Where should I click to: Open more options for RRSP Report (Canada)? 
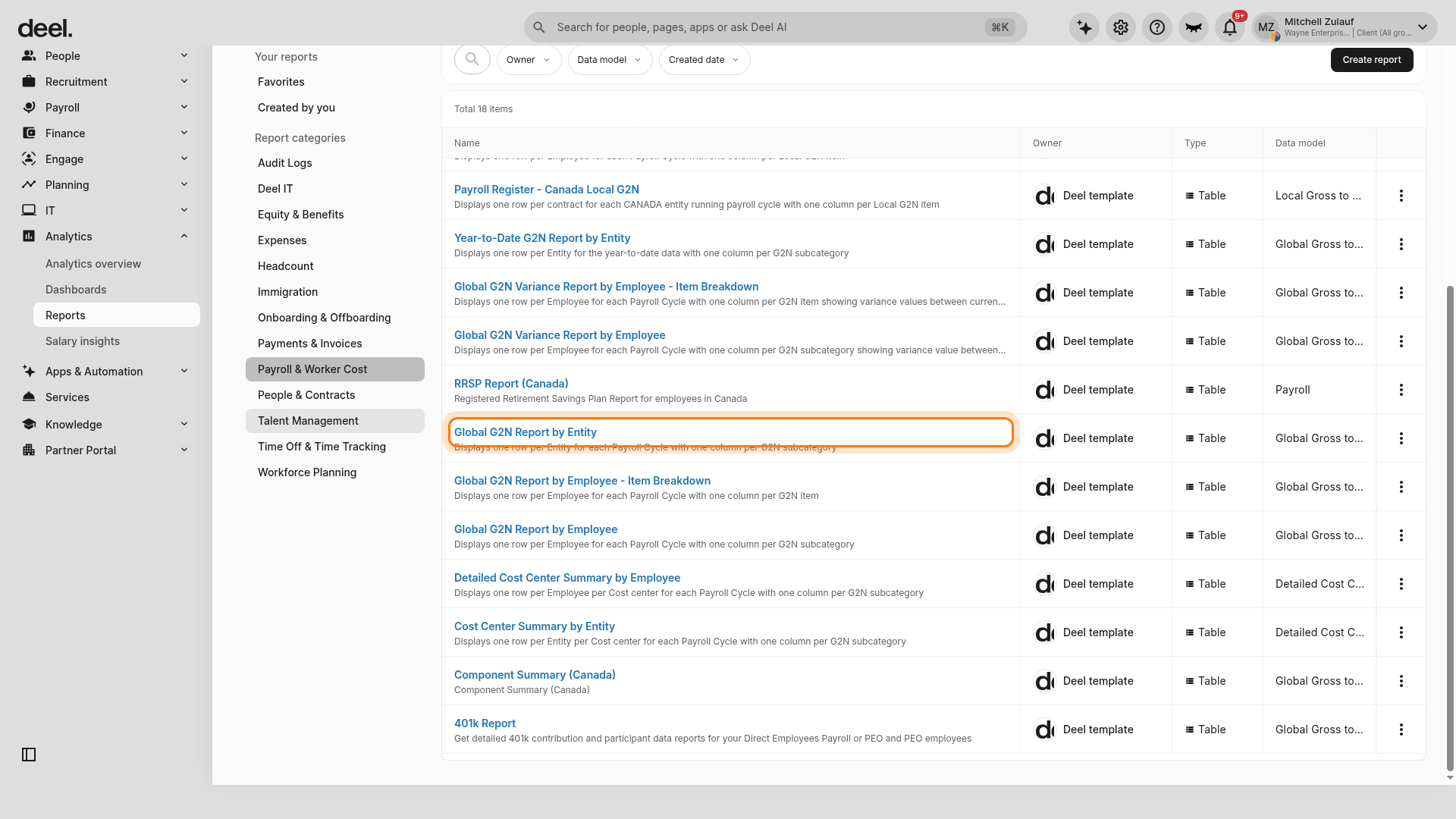(x=1401, y=390)
